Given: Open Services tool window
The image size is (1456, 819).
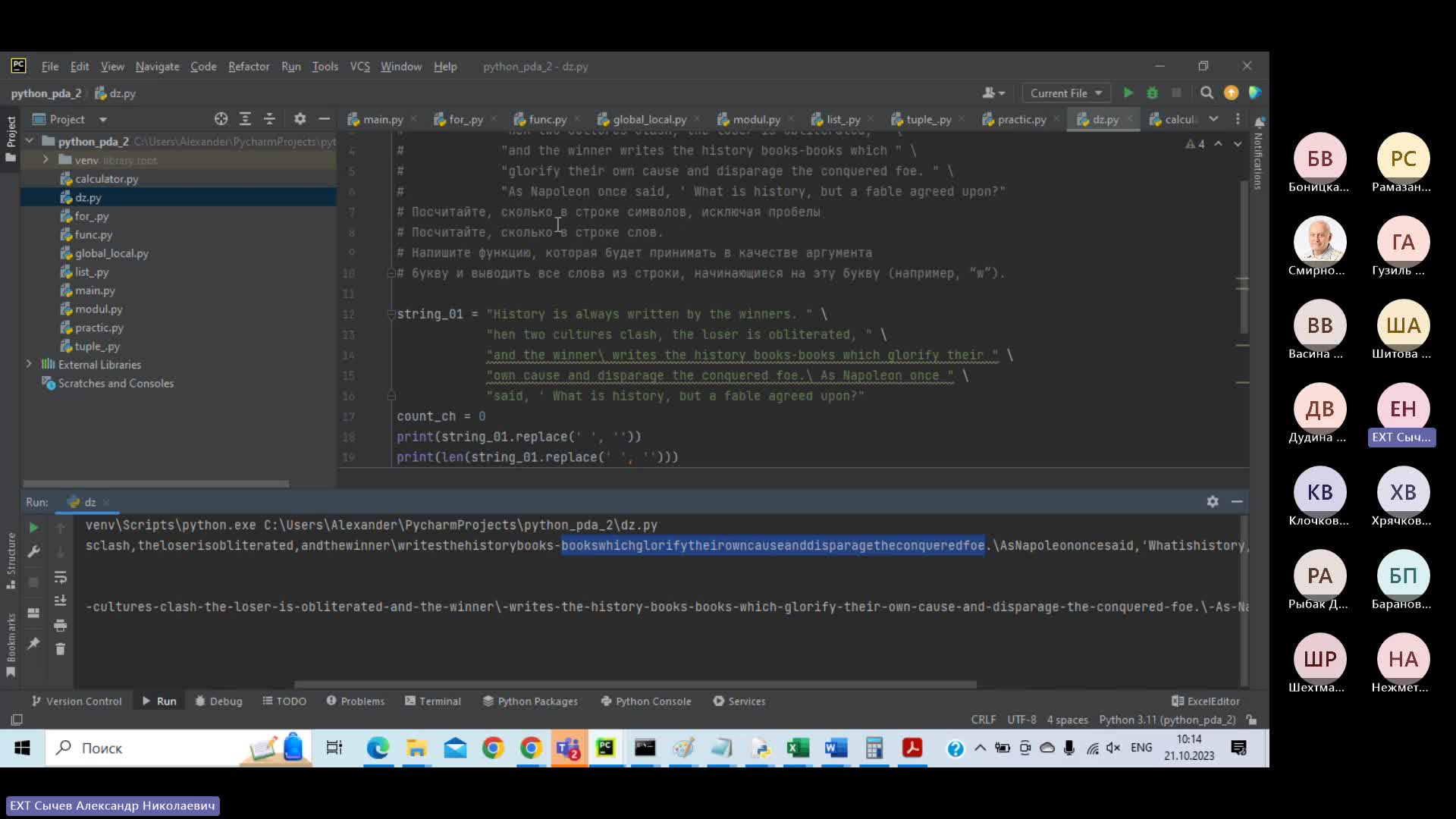Looking at the screenshot, I should tap(739, 701).
